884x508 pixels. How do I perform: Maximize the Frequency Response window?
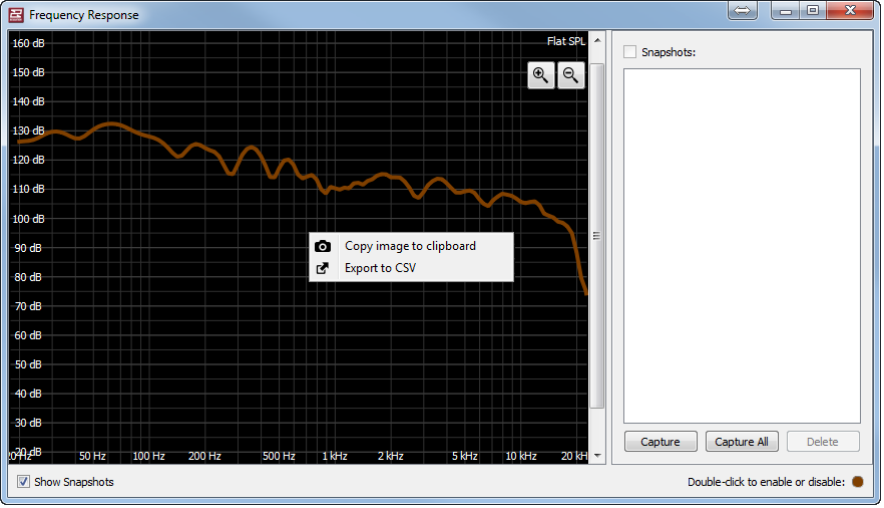click(x=813, y=11)
